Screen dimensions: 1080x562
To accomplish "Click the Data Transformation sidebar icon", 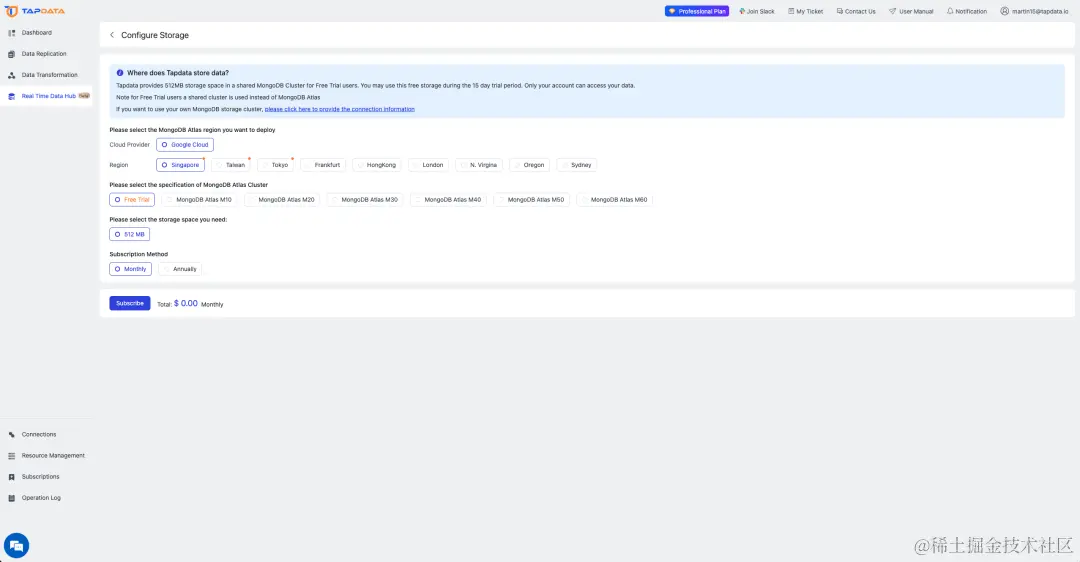I will click(x=12, y=75).
